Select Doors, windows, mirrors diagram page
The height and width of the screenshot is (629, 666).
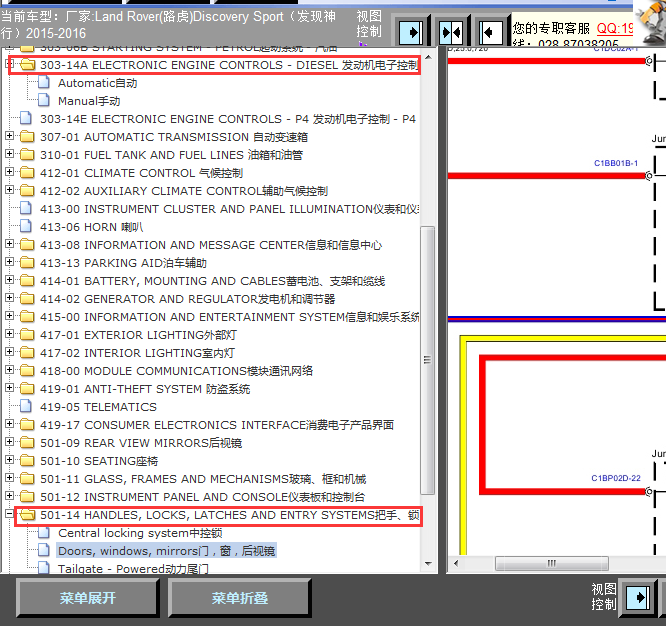(x=166, y=551)
